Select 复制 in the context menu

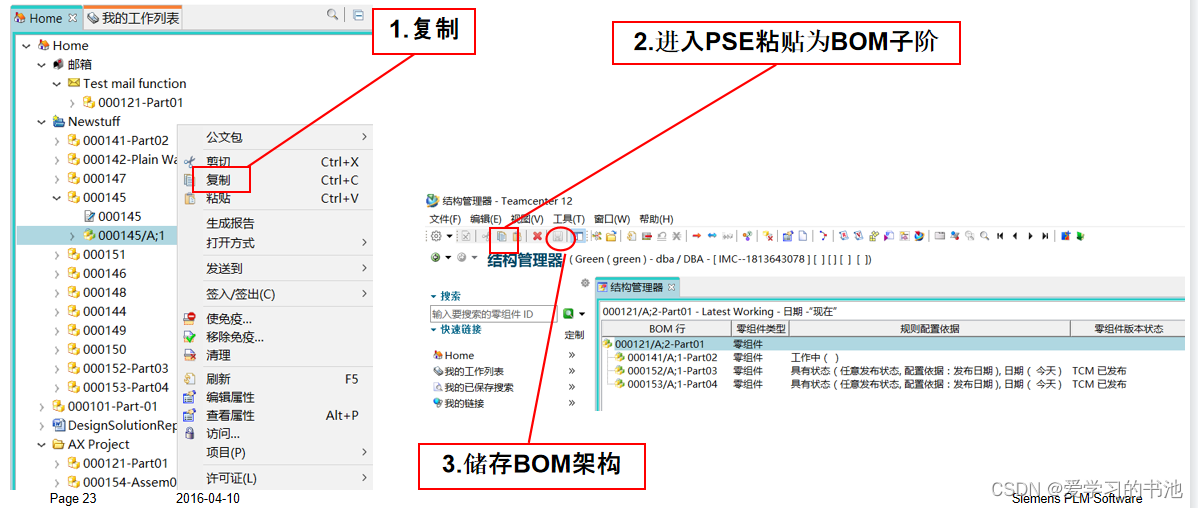(x=219, y=180)
